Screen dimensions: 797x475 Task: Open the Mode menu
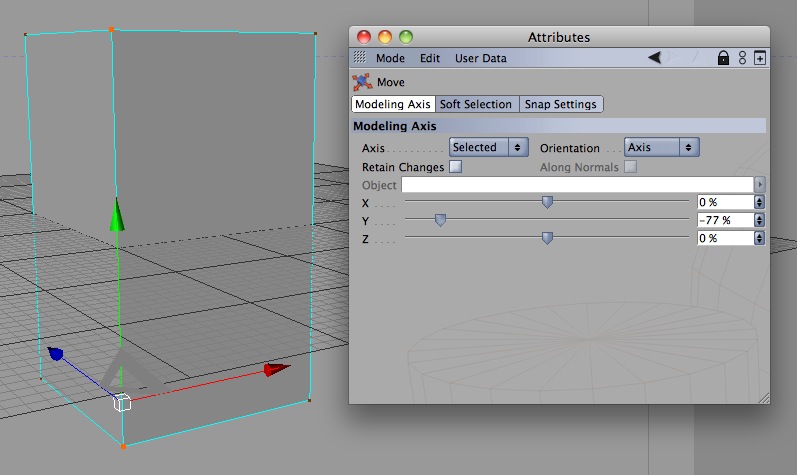390,58
